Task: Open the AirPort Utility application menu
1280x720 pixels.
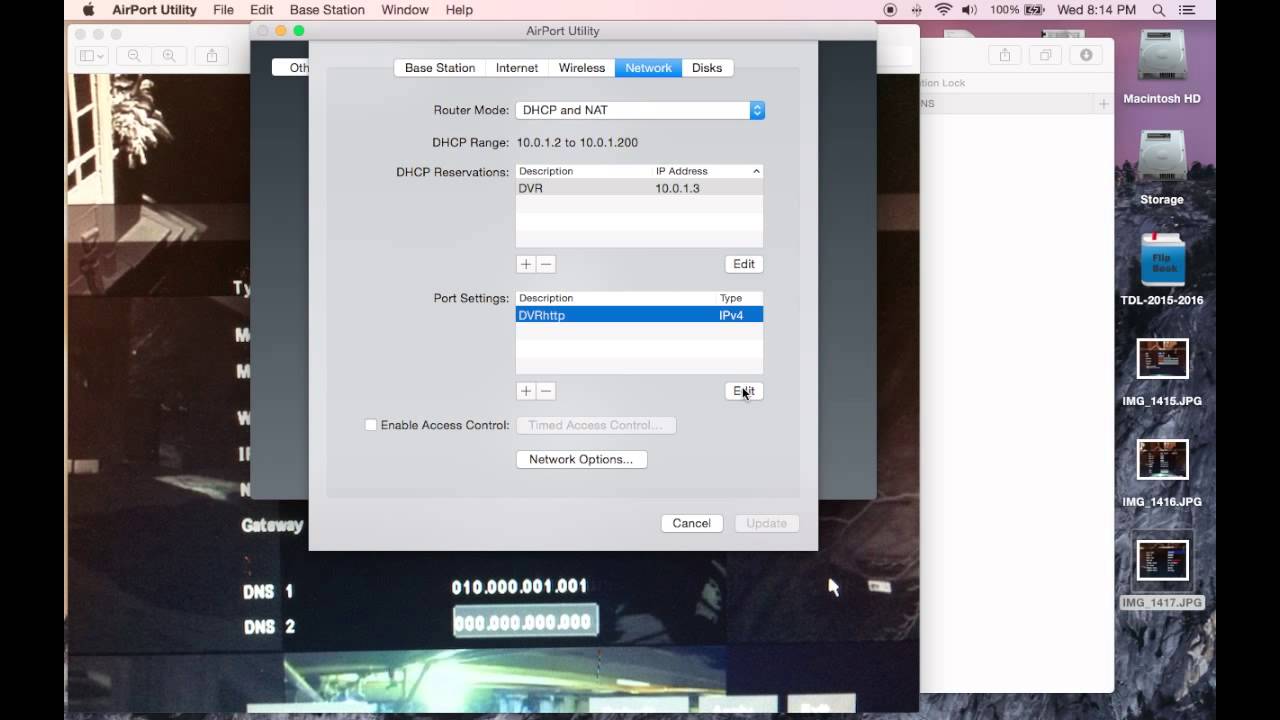Action: [154, 10]
